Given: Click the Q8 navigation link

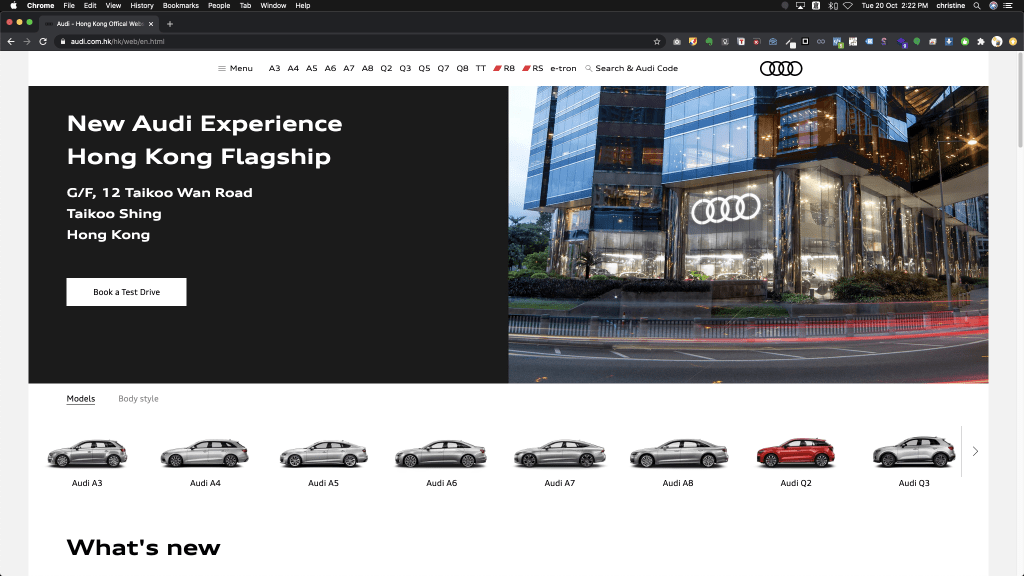Looking at the screenshot, I should click(462, 69).
